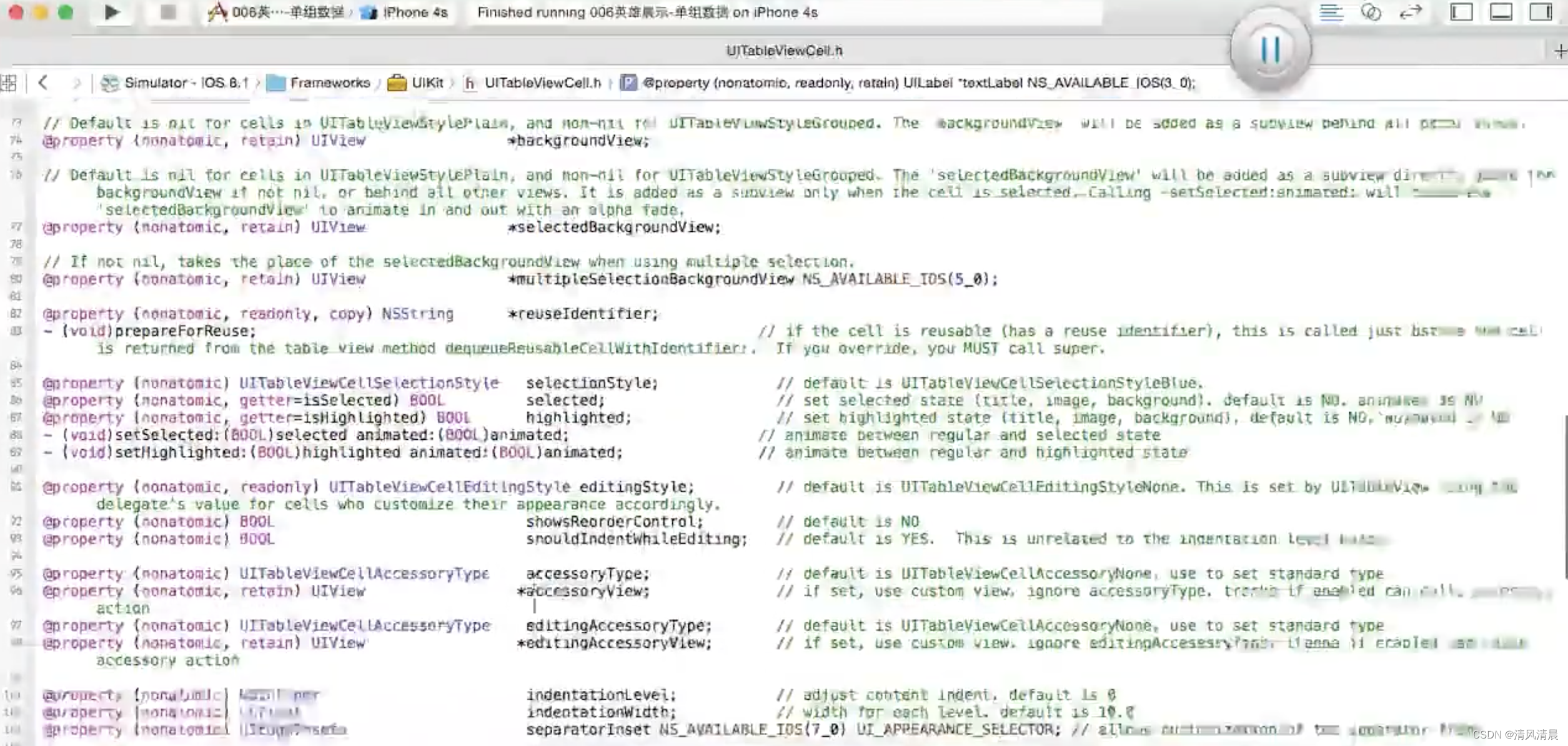This screenshot has width=1568, height=746.
Task: Choose the iPhone 4s destination device
Action: (x=405, y=12)
